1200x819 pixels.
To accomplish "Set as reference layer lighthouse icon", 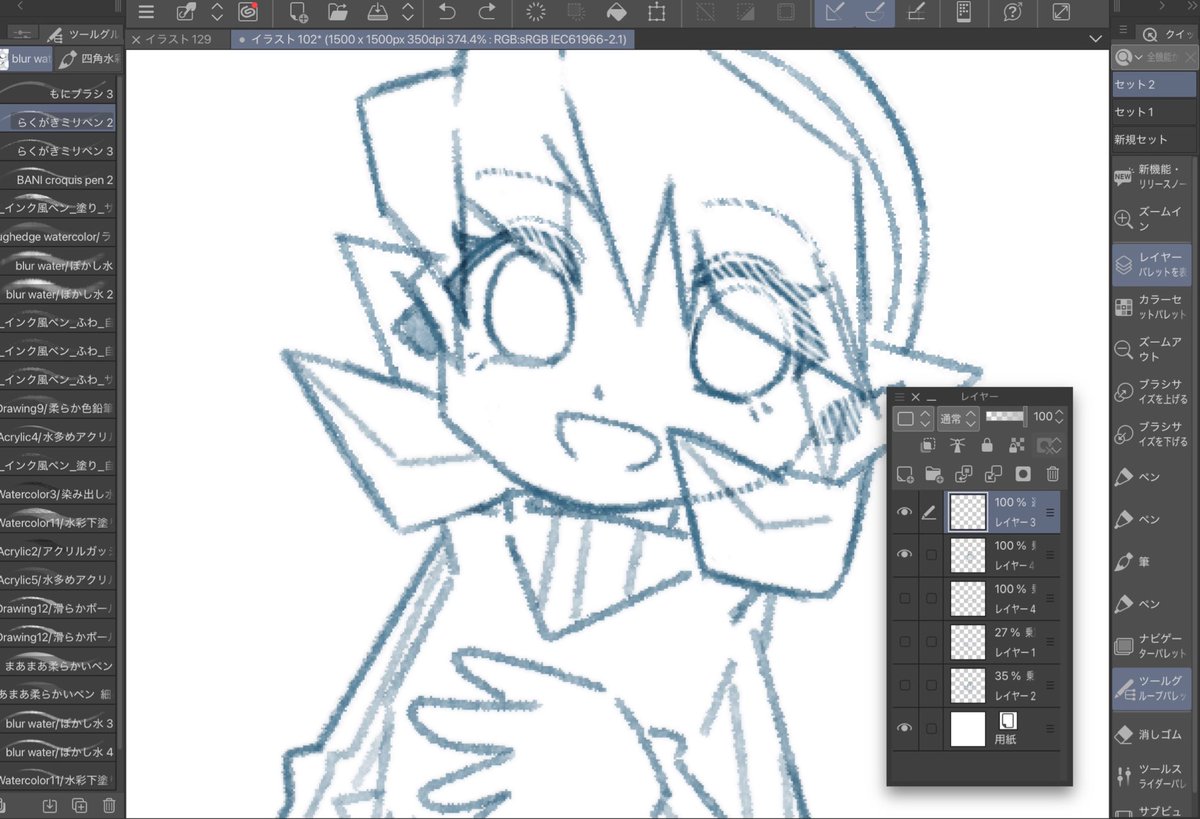I will click(x=958, y=445).
